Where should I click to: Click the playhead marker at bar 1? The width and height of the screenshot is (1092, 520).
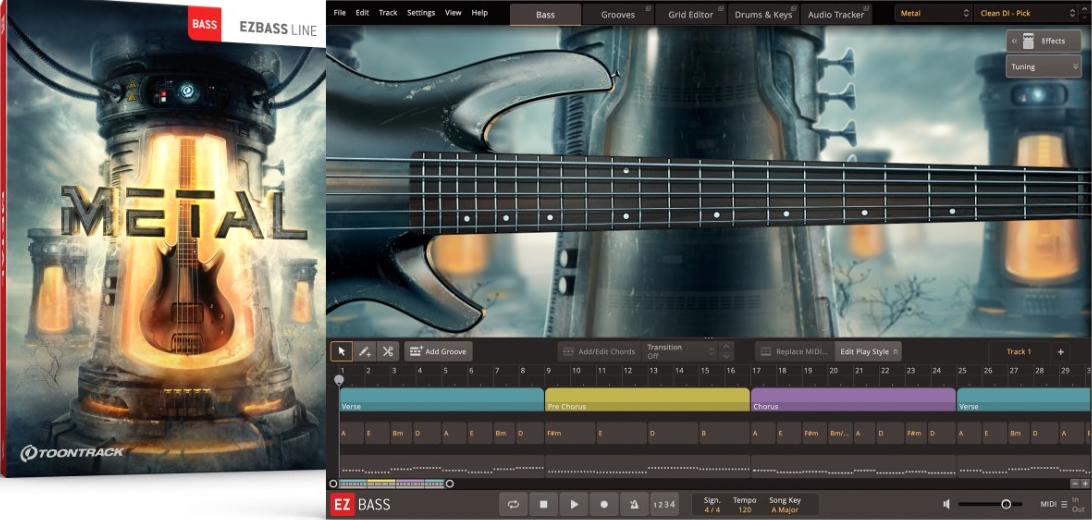[x=338, y=381]
